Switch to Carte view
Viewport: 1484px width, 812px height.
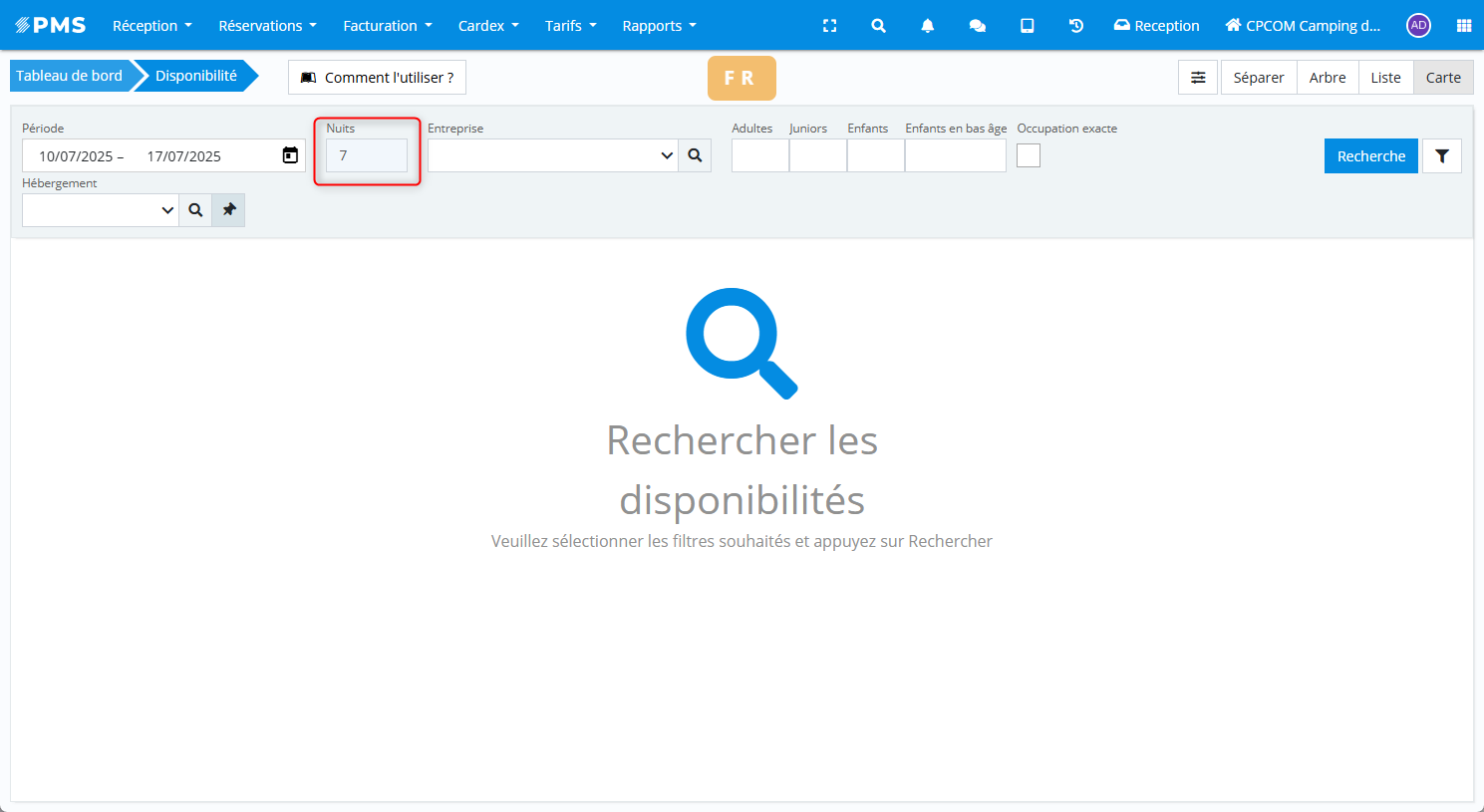coord(1442,78)
